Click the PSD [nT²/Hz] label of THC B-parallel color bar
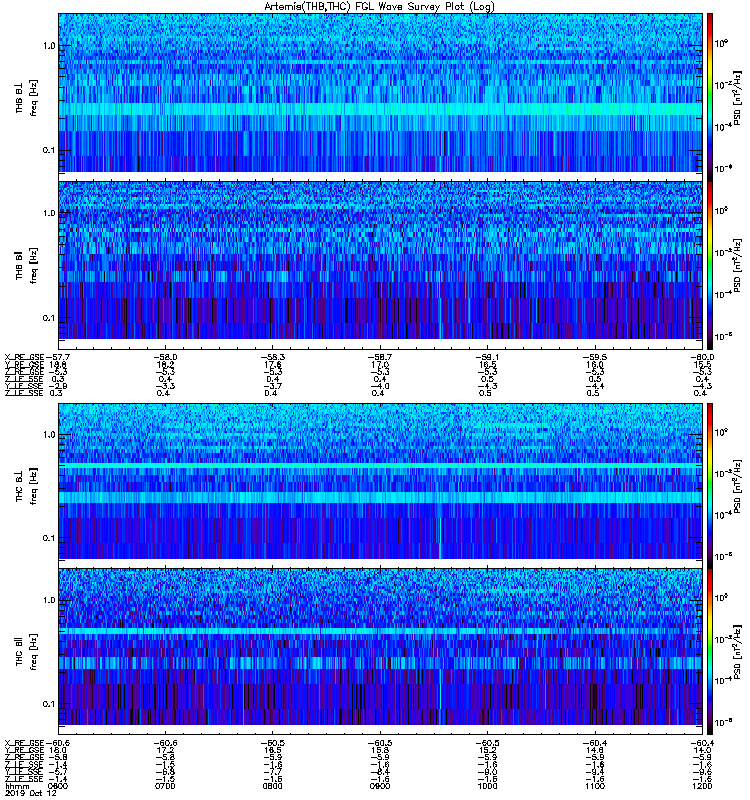This screenshot has height=800, width=750. 737,652
